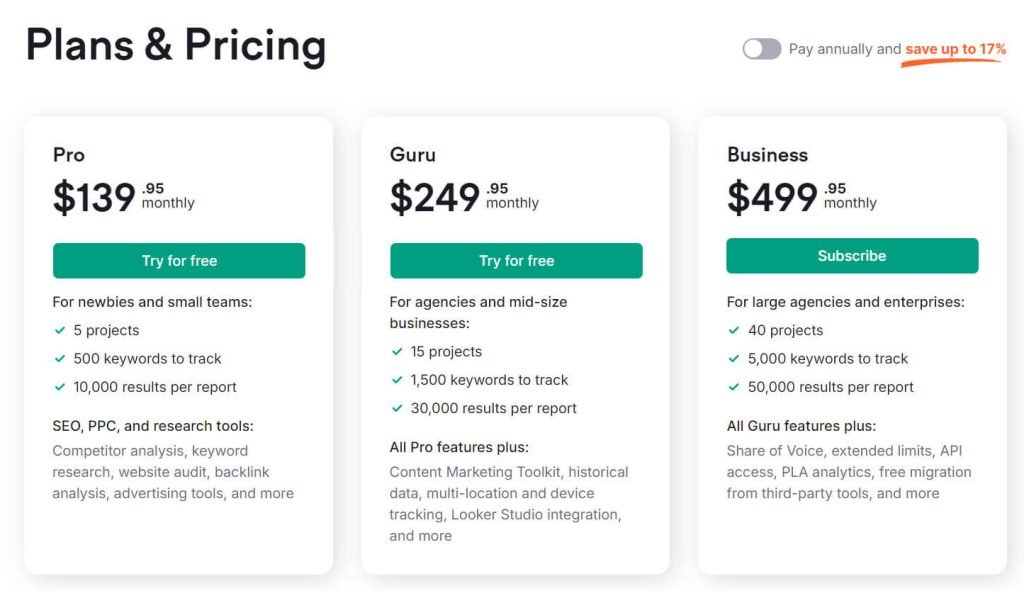The height and width of the screenshot is (591, 1024).
Task: Click the $139.95 monthly price
Action: click(x=123, y=197)
